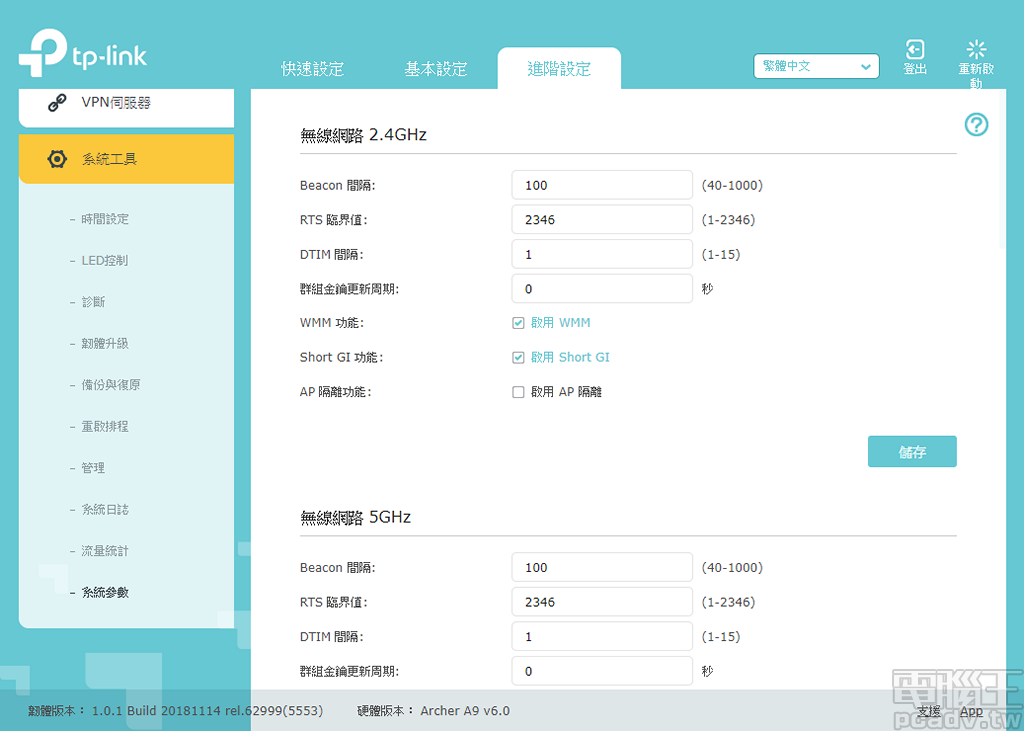This screenshot has height=731, width=1024.
Task: Switch to the 快速設定 tab
Action: click(x=312, y=69)
